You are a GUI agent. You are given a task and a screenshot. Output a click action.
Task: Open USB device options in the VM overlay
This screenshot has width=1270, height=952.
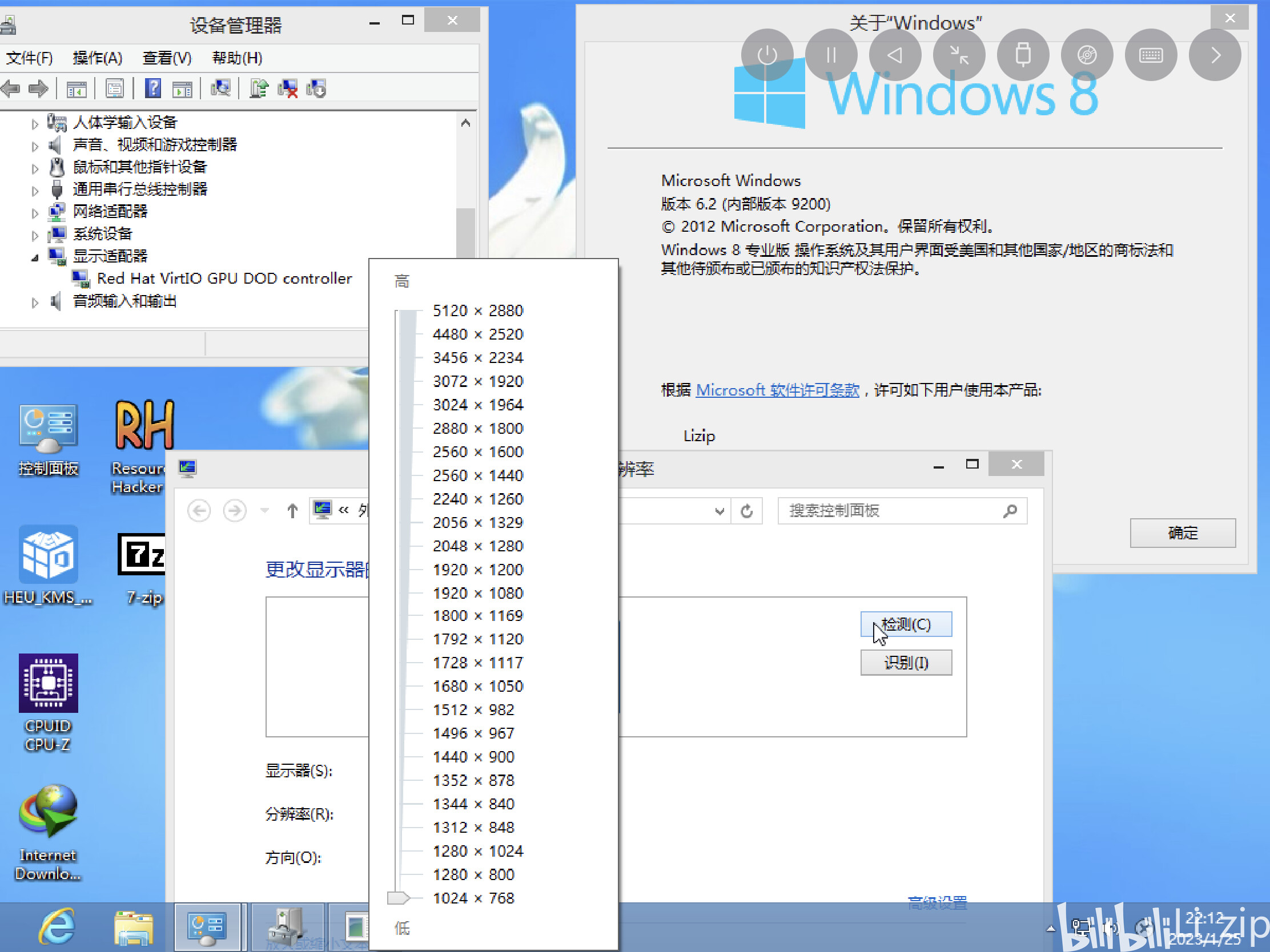(1023, 55)
